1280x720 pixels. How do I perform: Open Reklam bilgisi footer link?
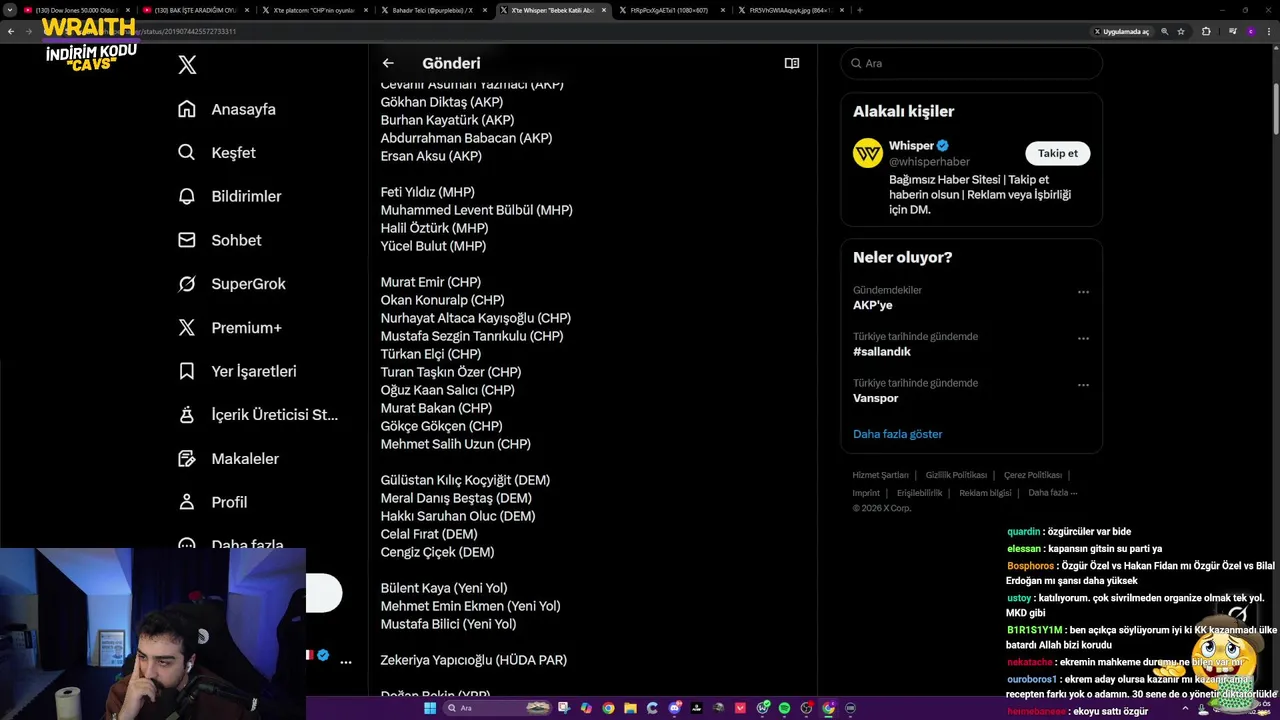coord(985,493)
